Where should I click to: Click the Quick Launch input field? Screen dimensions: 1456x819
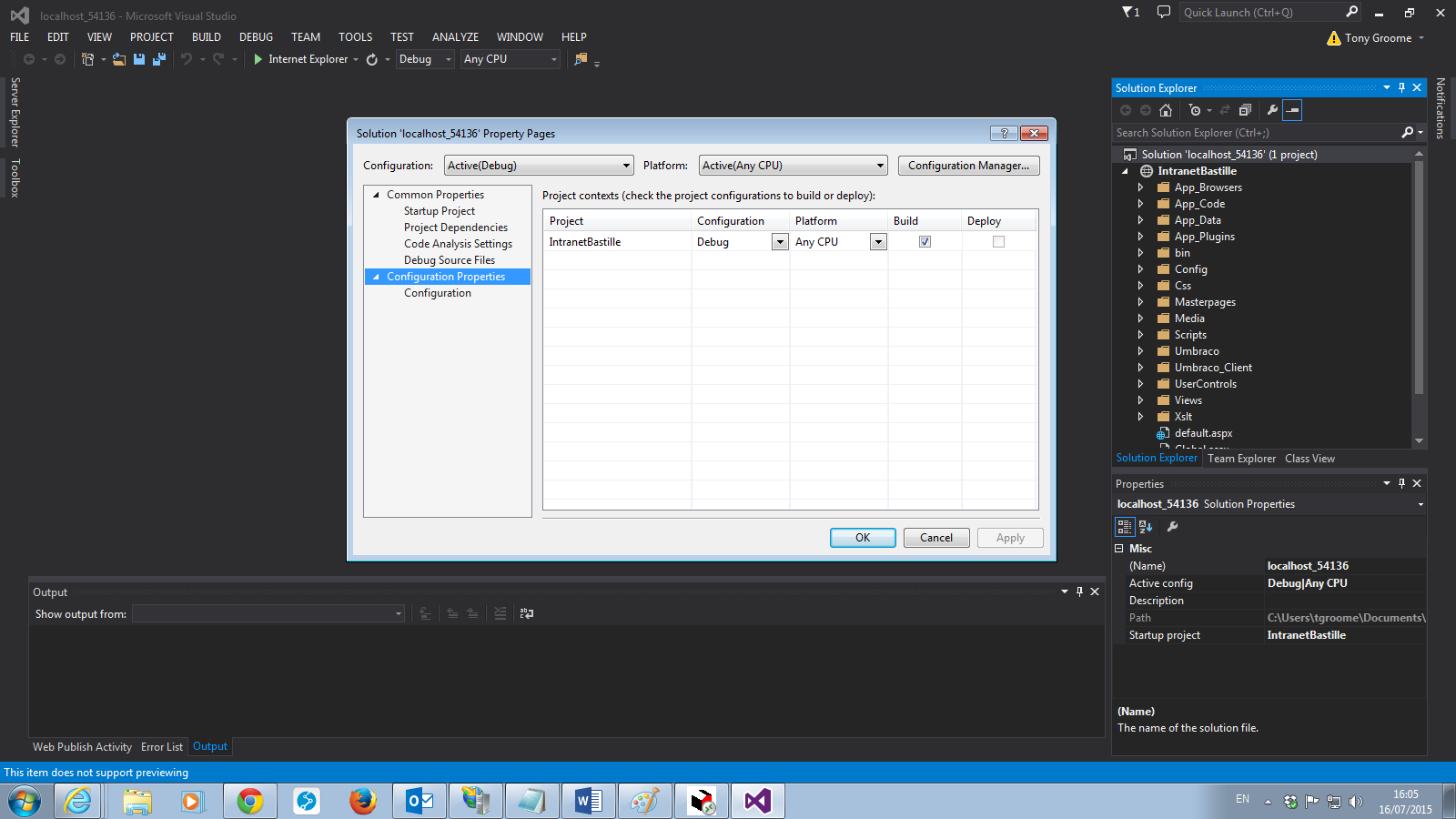[x=1260, y=12]
